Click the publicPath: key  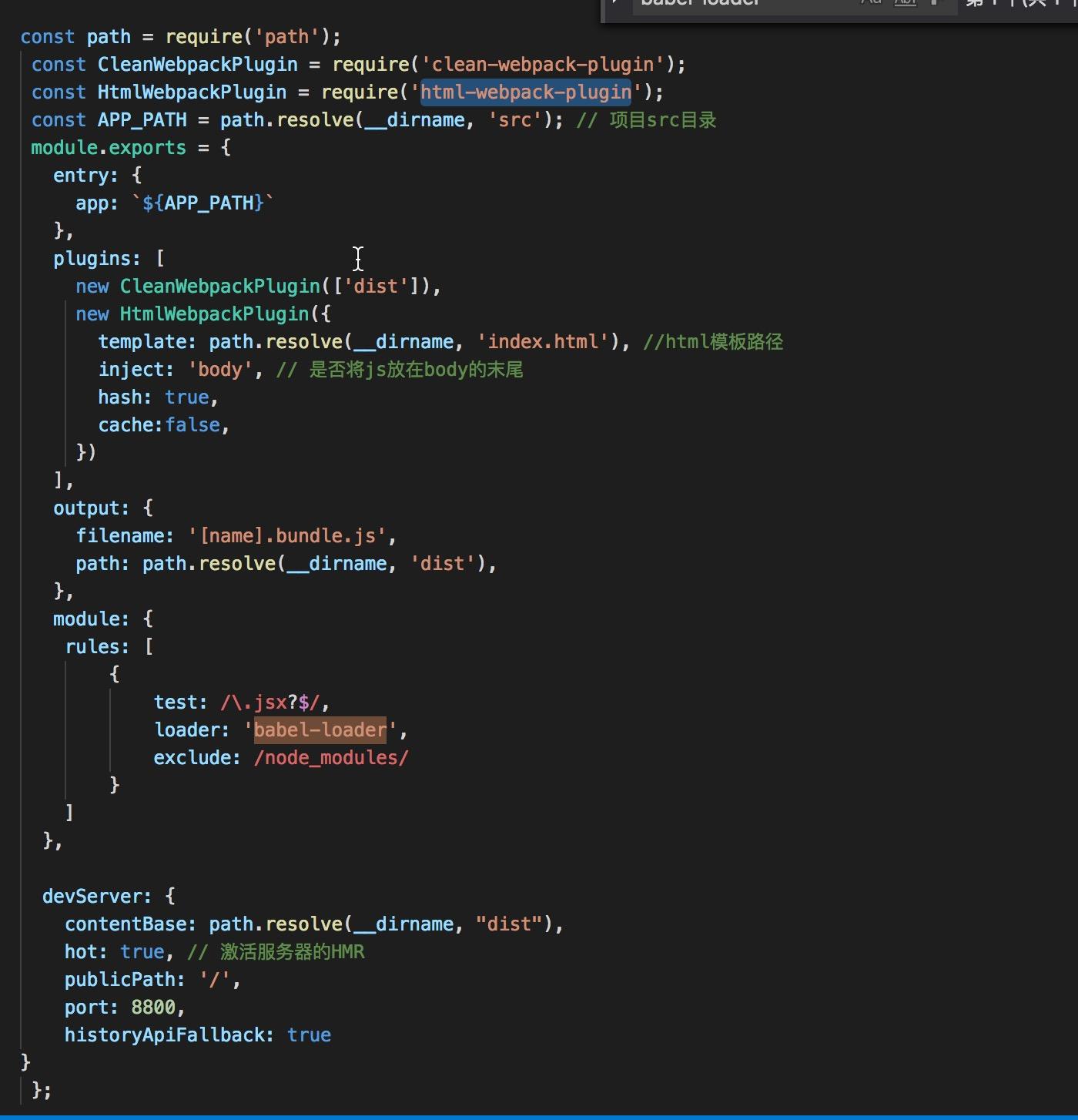coord(126,980)
